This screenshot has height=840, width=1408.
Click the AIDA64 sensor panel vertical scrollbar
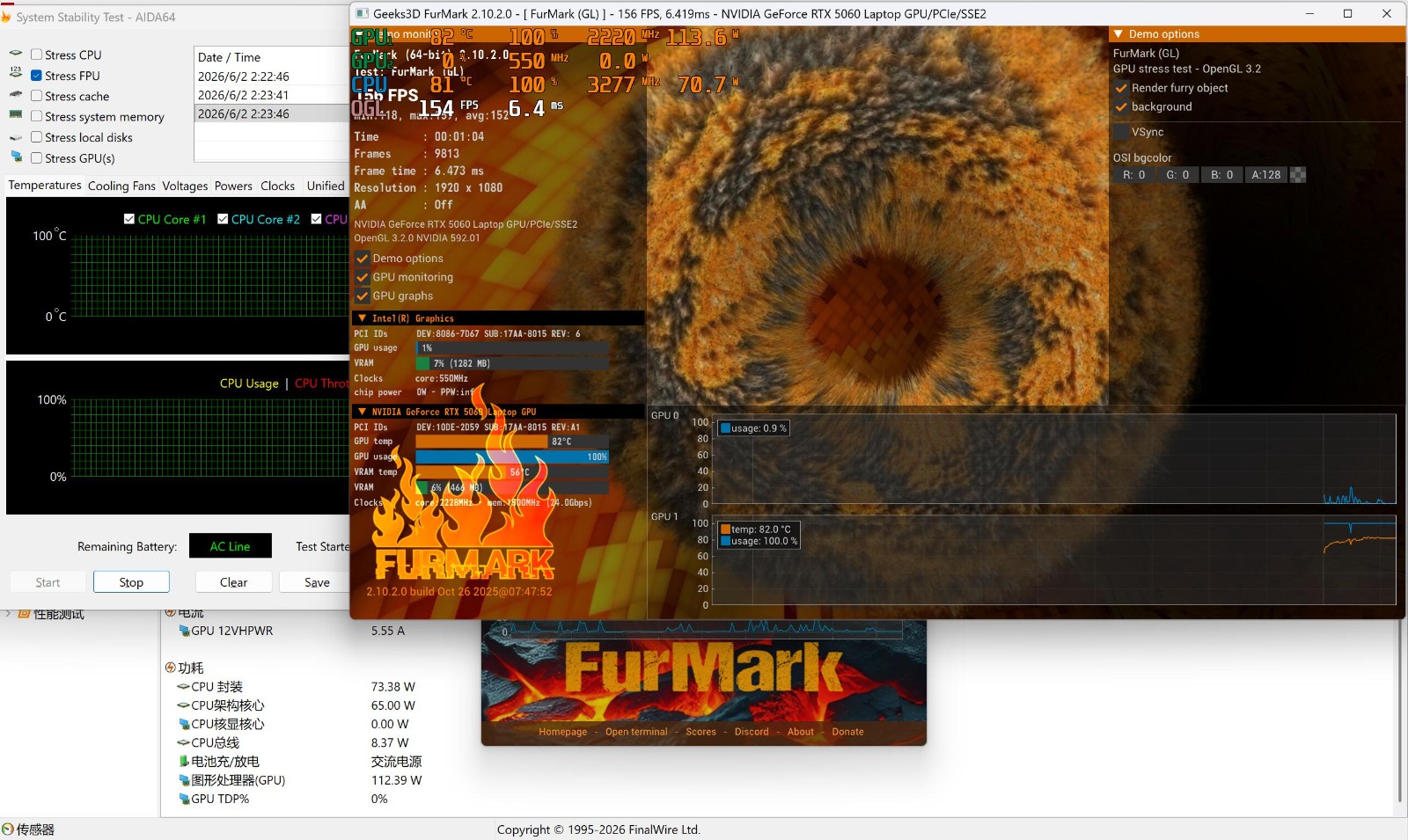click(1399, 711)
